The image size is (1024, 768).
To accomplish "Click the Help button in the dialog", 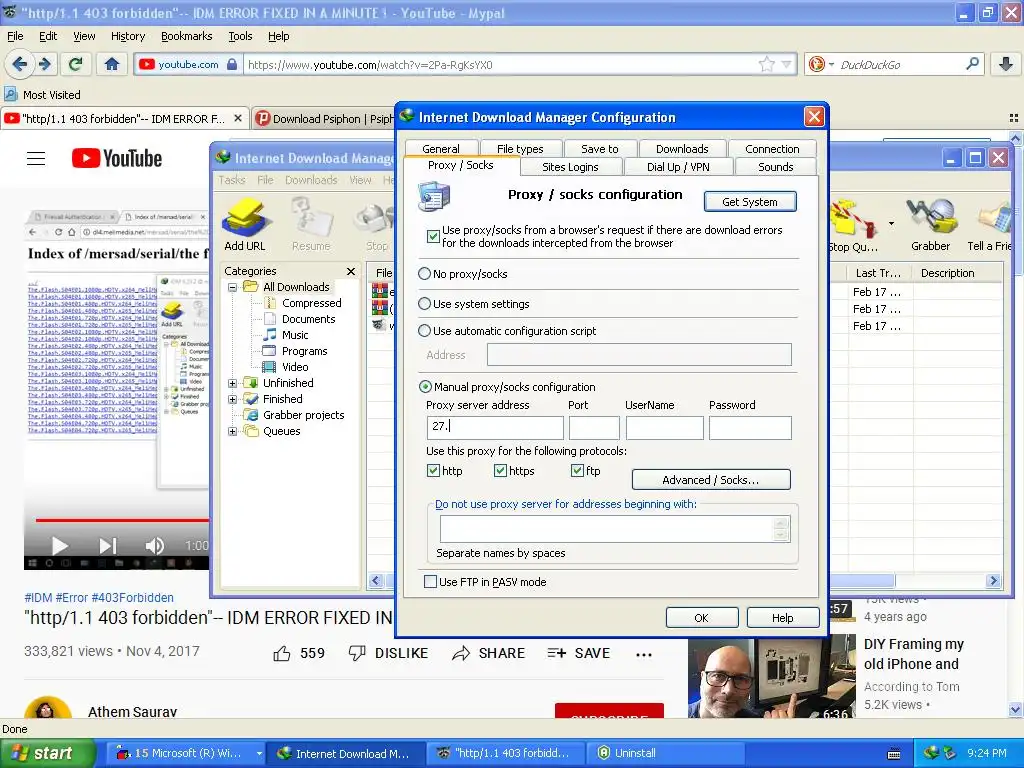I will click(782, 618).
